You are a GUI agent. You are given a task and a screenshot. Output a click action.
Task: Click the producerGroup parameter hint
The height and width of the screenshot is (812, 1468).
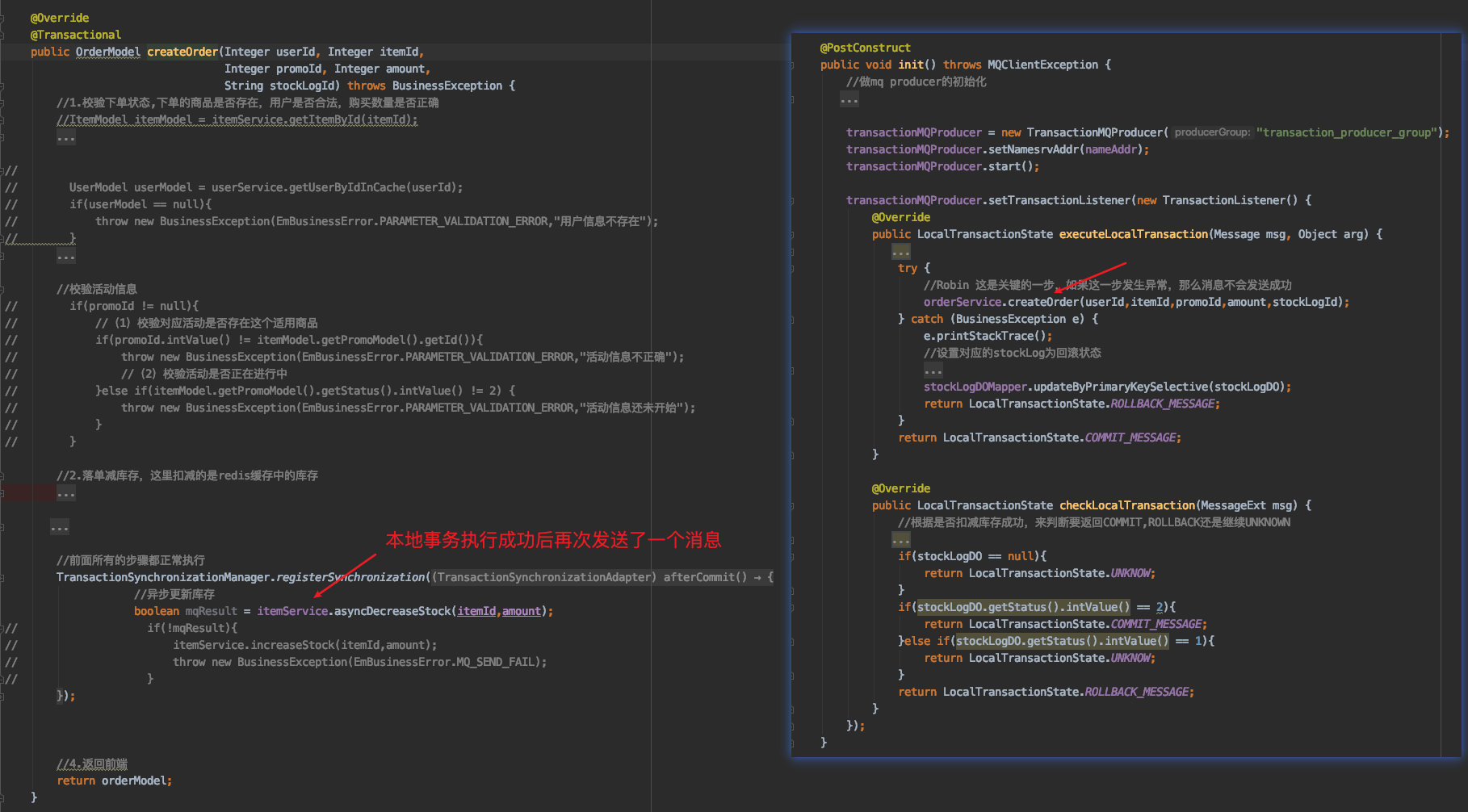tap(1212, 132)
